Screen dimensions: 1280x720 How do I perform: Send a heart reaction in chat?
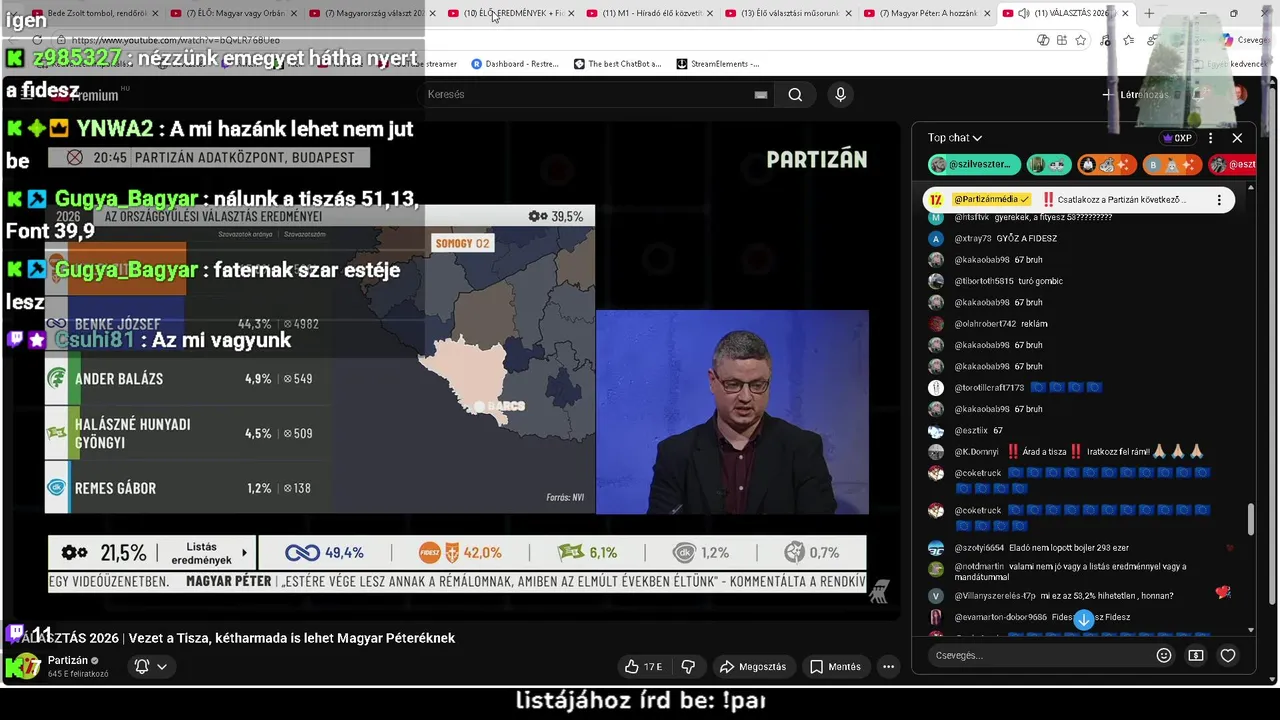[x=1228, y=655]
